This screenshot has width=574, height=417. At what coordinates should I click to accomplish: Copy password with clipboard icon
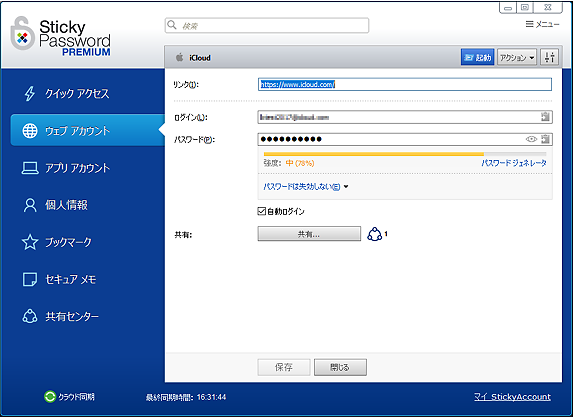click(545, 139)
